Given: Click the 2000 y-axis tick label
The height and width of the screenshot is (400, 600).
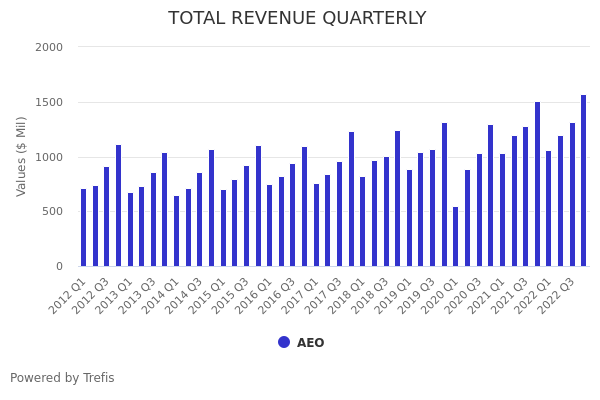Looking at the screenshot, I should pos(49,47).
